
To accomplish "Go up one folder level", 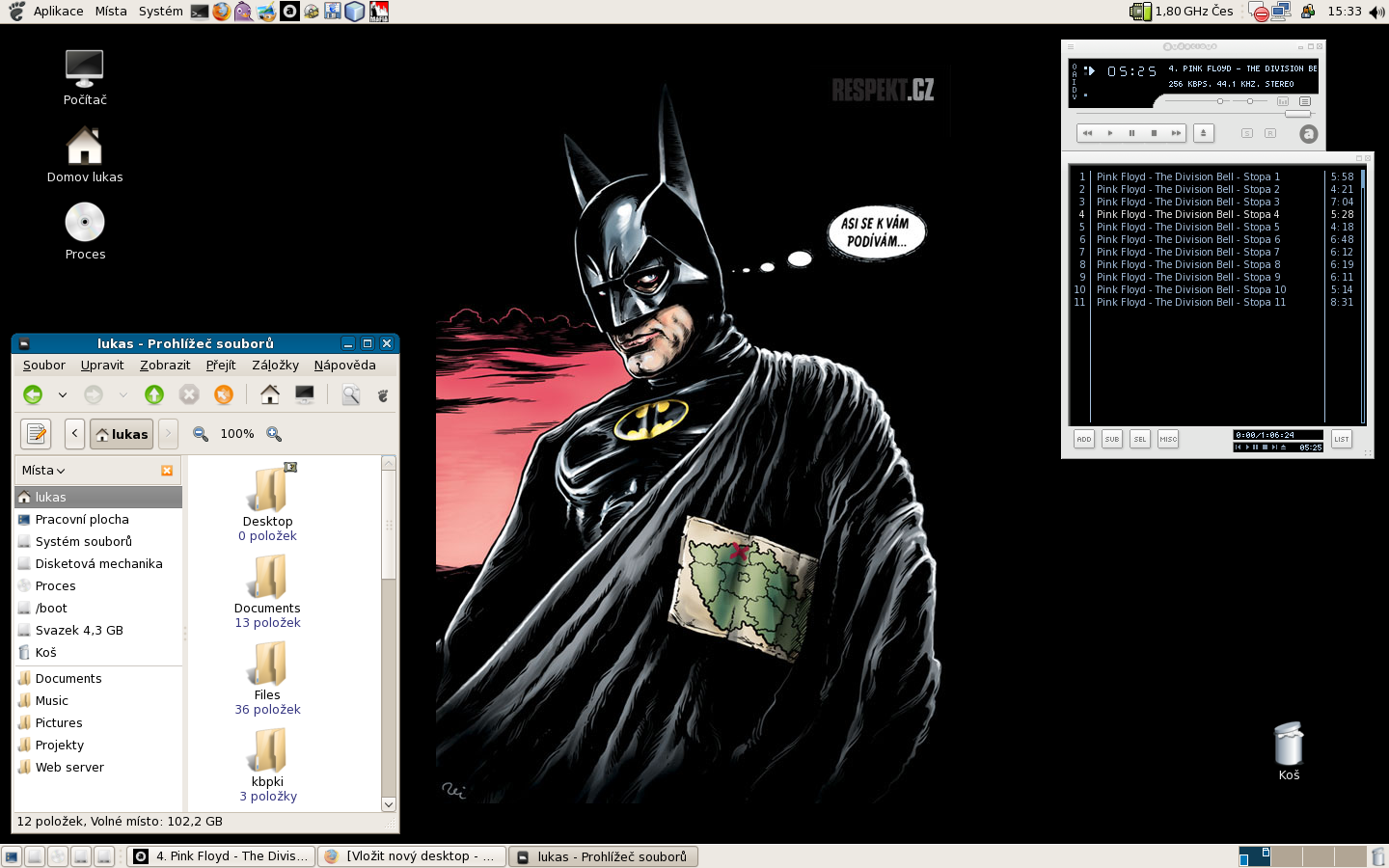I will click(154, 394).
